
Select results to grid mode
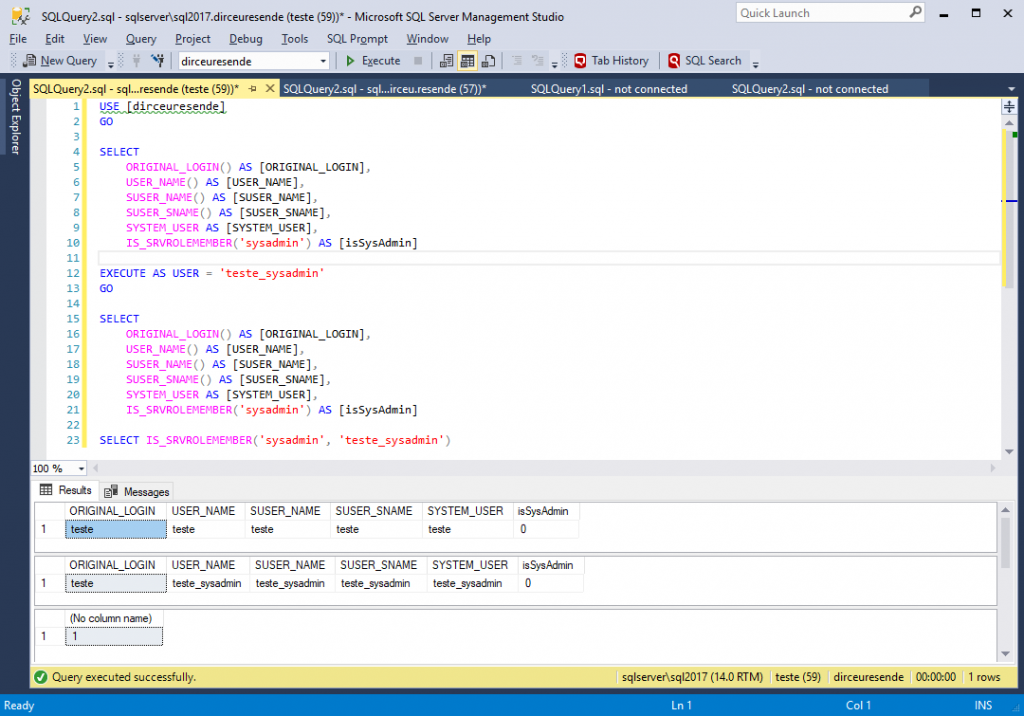click(x=467, y=61)
